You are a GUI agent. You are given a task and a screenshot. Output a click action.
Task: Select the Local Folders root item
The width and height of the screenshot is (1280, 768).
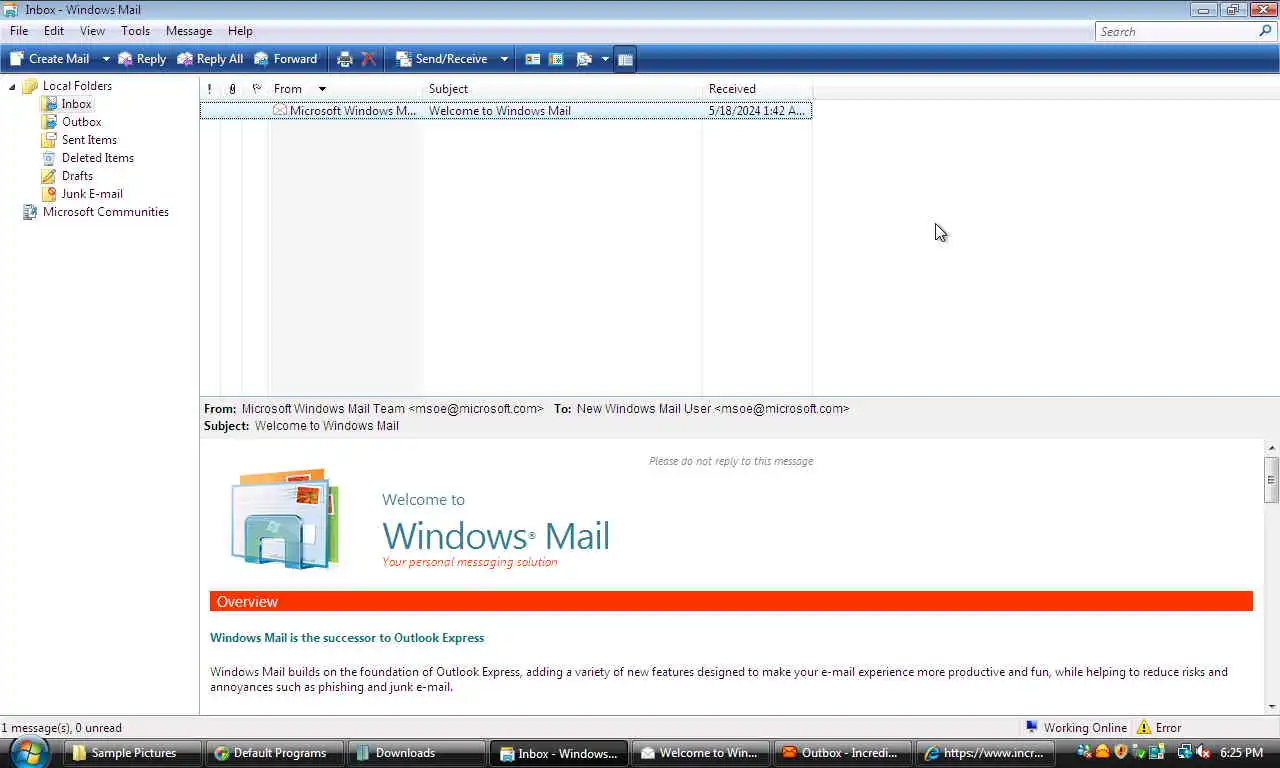(x=77, y=86)
